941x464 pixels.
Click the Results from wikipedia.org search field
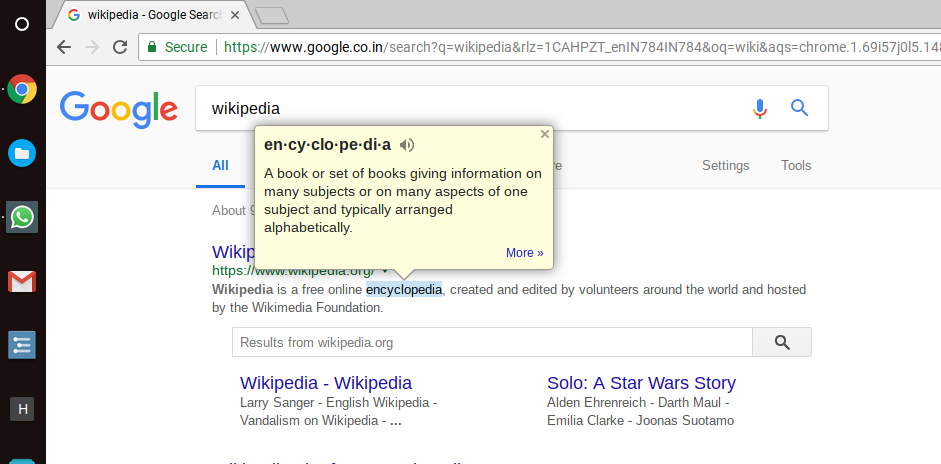(x=492, y=342)
